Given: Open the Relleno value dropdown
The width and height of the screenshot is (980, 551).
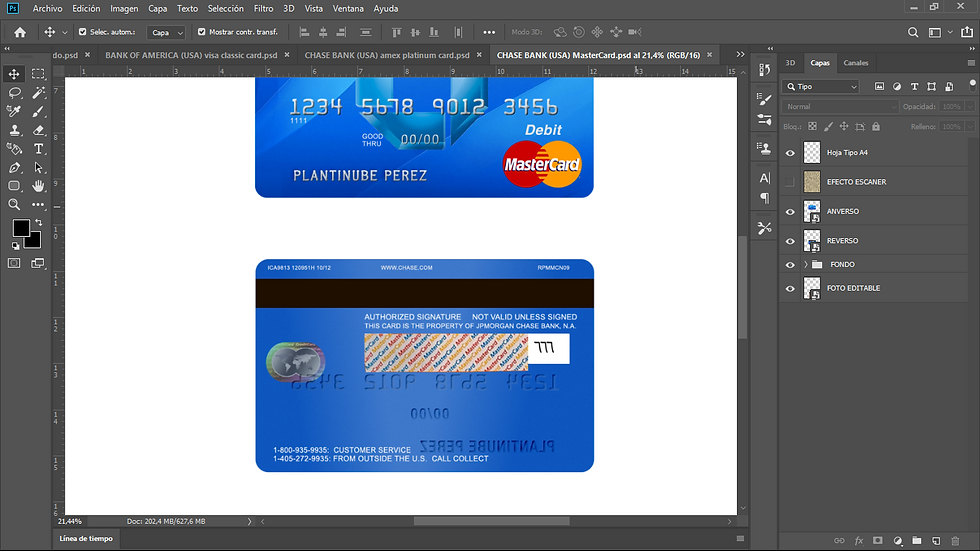Looking at the screenshot, I should click(969, 126).
